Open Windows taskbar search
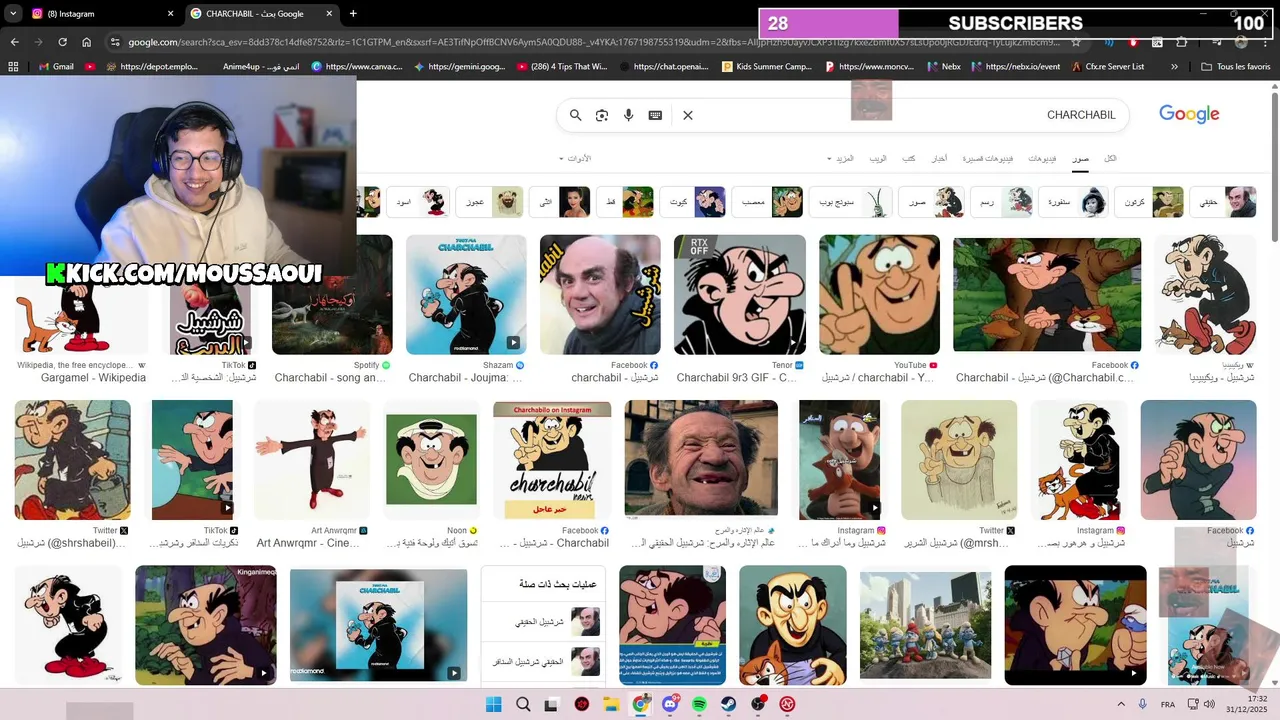This screenshot has width=1280, height=720. [x=523, y=704]
